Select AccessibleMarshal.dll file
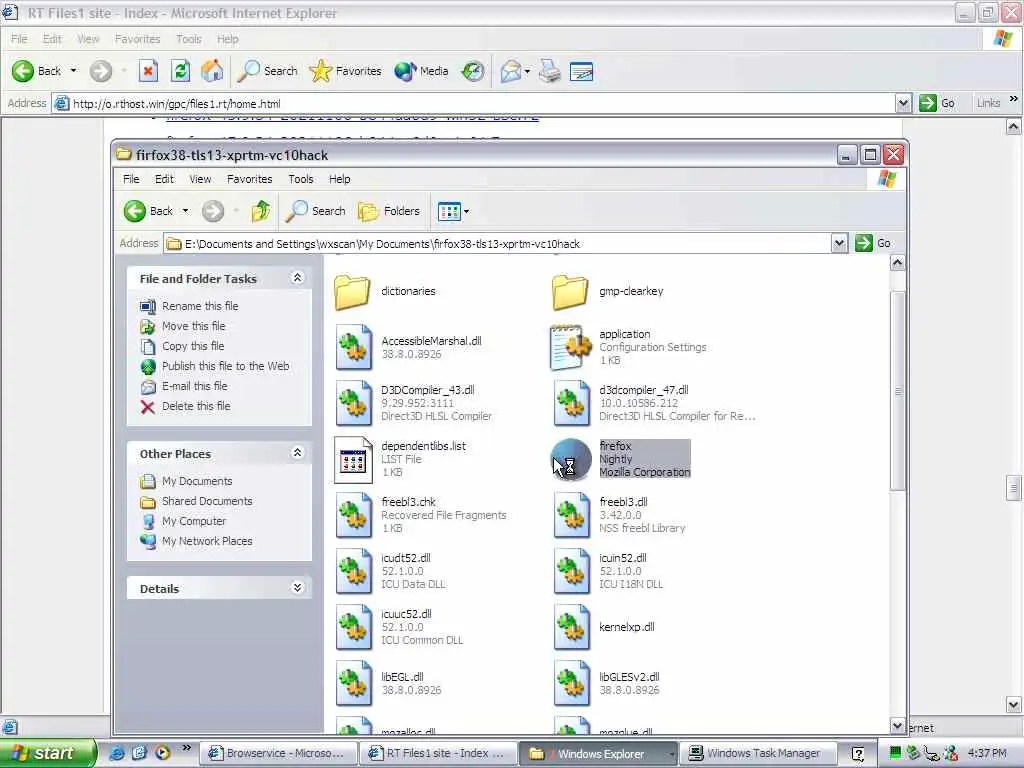Image resolution: width=1024 pixels, height=768 pixels. tap(409, 347)
